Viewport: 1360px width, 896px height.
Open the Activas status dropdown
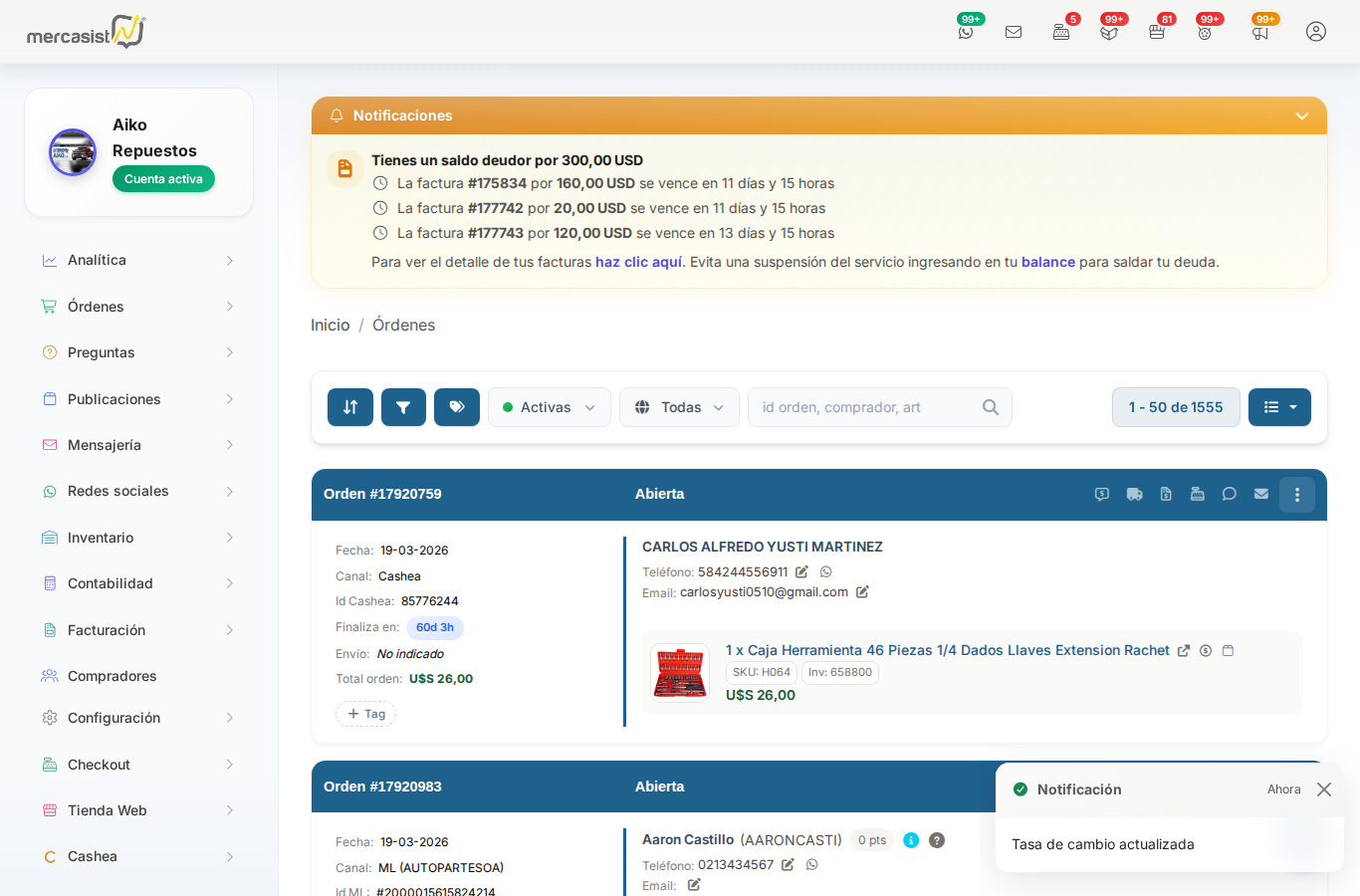click(x=549, y=407)
